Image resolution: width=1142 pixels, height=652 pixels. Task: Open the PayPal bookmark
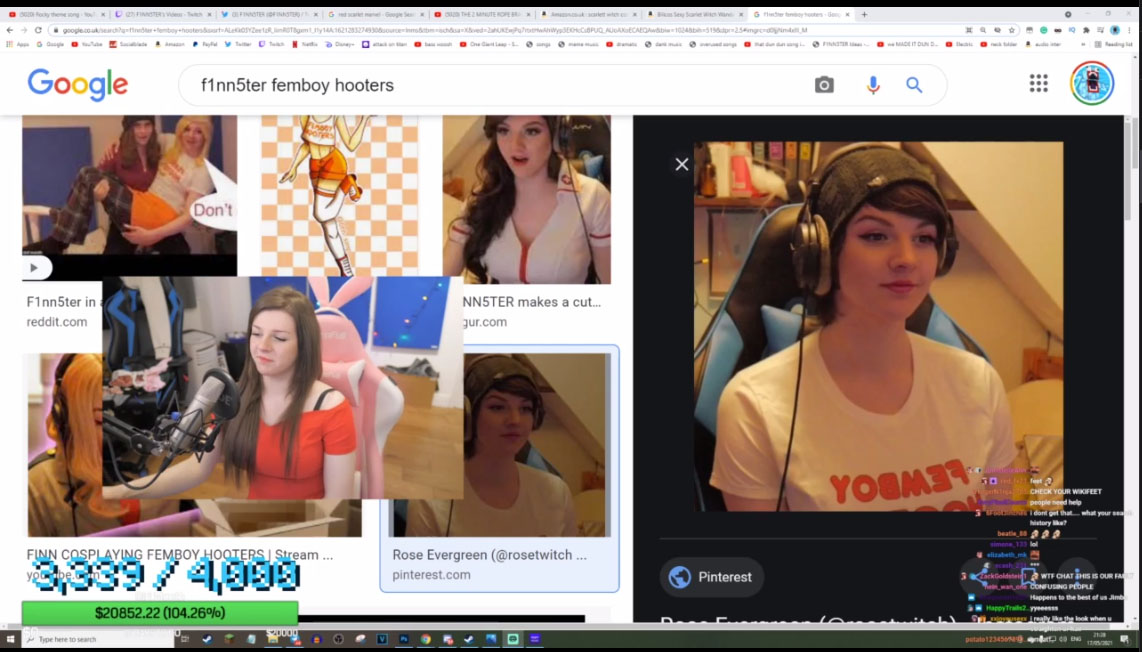point(205,44)
